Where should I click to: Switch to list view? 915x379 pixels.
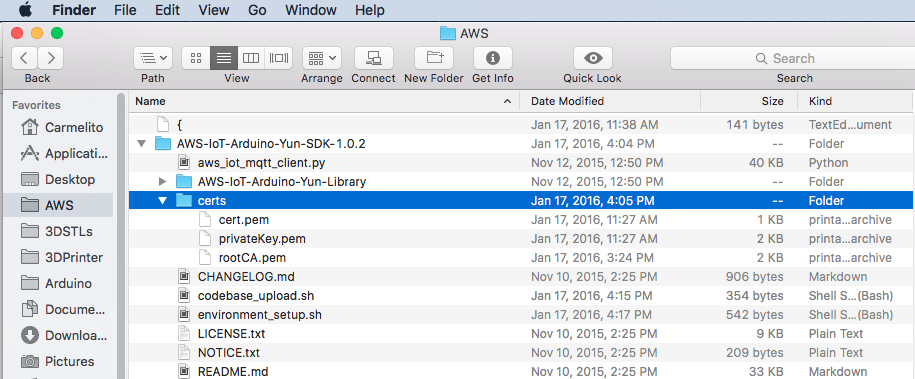tap(224, 58)
